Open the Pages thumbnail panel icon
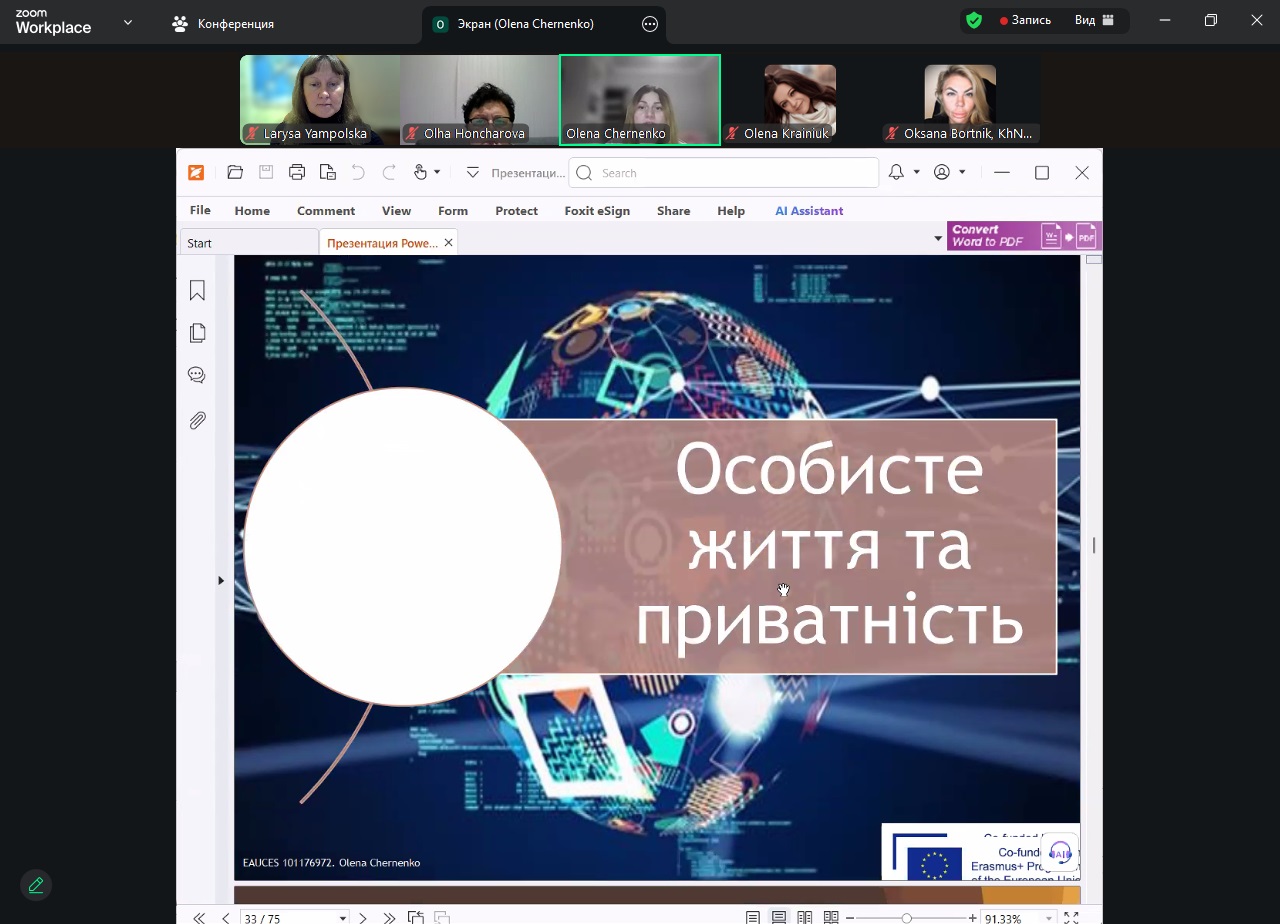The image size is (1280, 924). [x=197, y=333]
